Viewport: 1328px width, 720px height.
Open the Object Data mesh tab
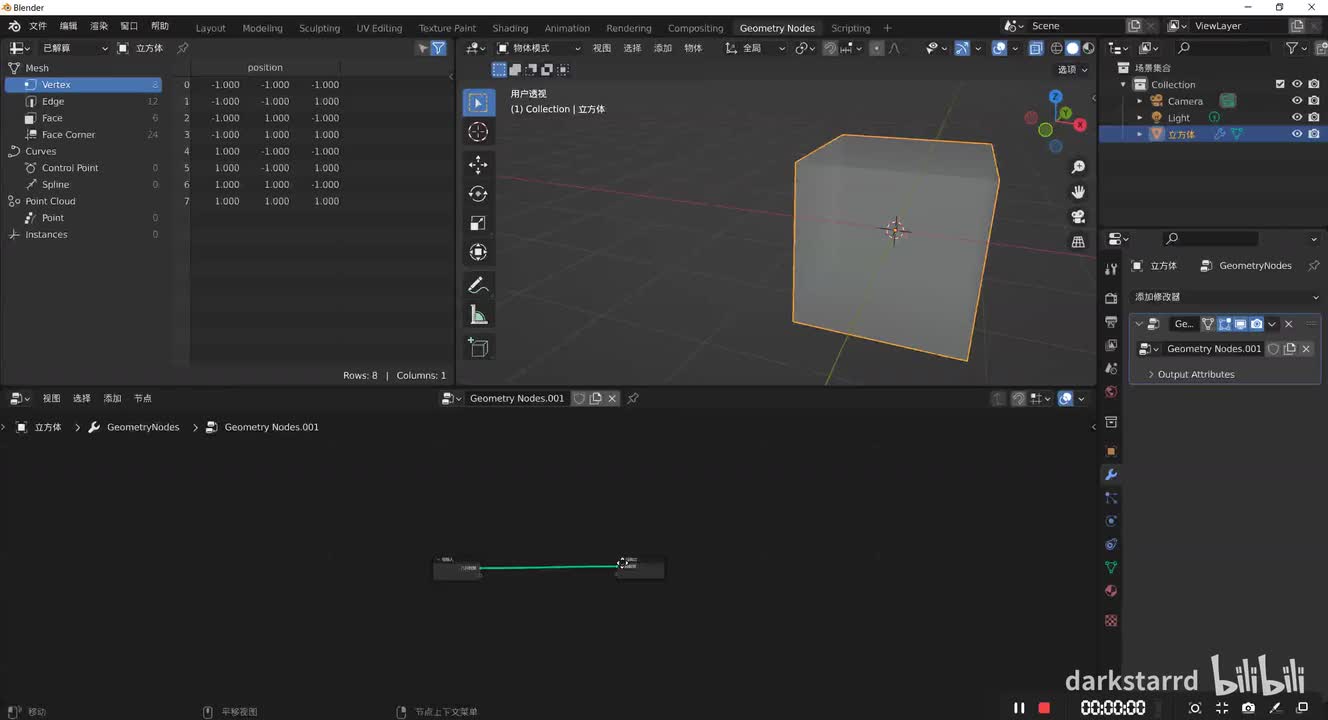1111,567
